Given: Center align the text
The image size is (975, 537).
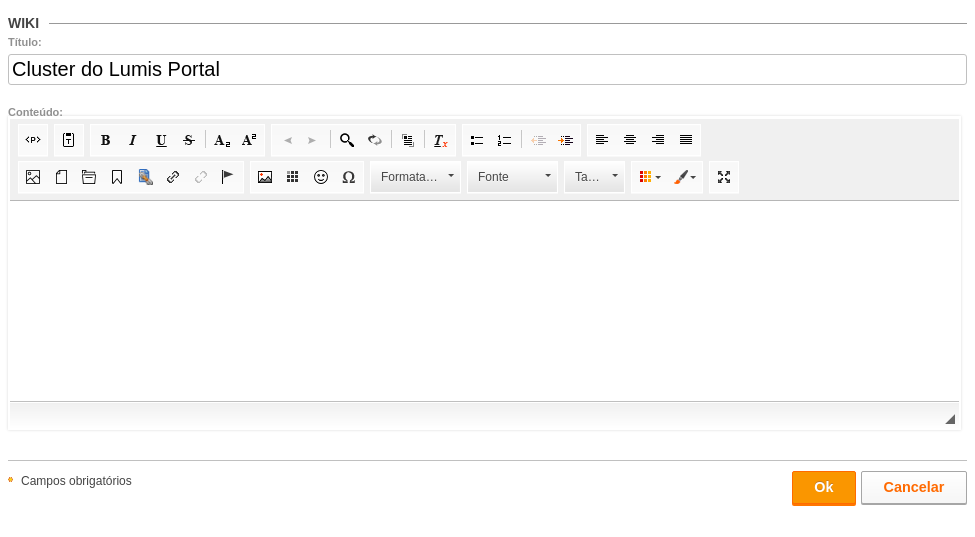Looking at the screenshot, I should tap(630, 140).
